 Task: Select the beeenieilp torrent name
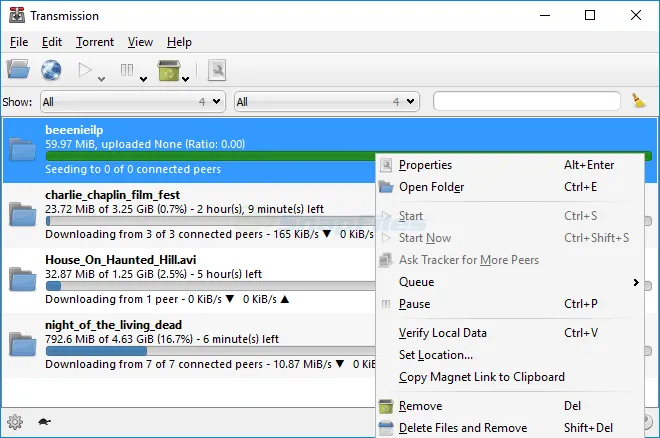pyautogui.click(x=74, y=130)
